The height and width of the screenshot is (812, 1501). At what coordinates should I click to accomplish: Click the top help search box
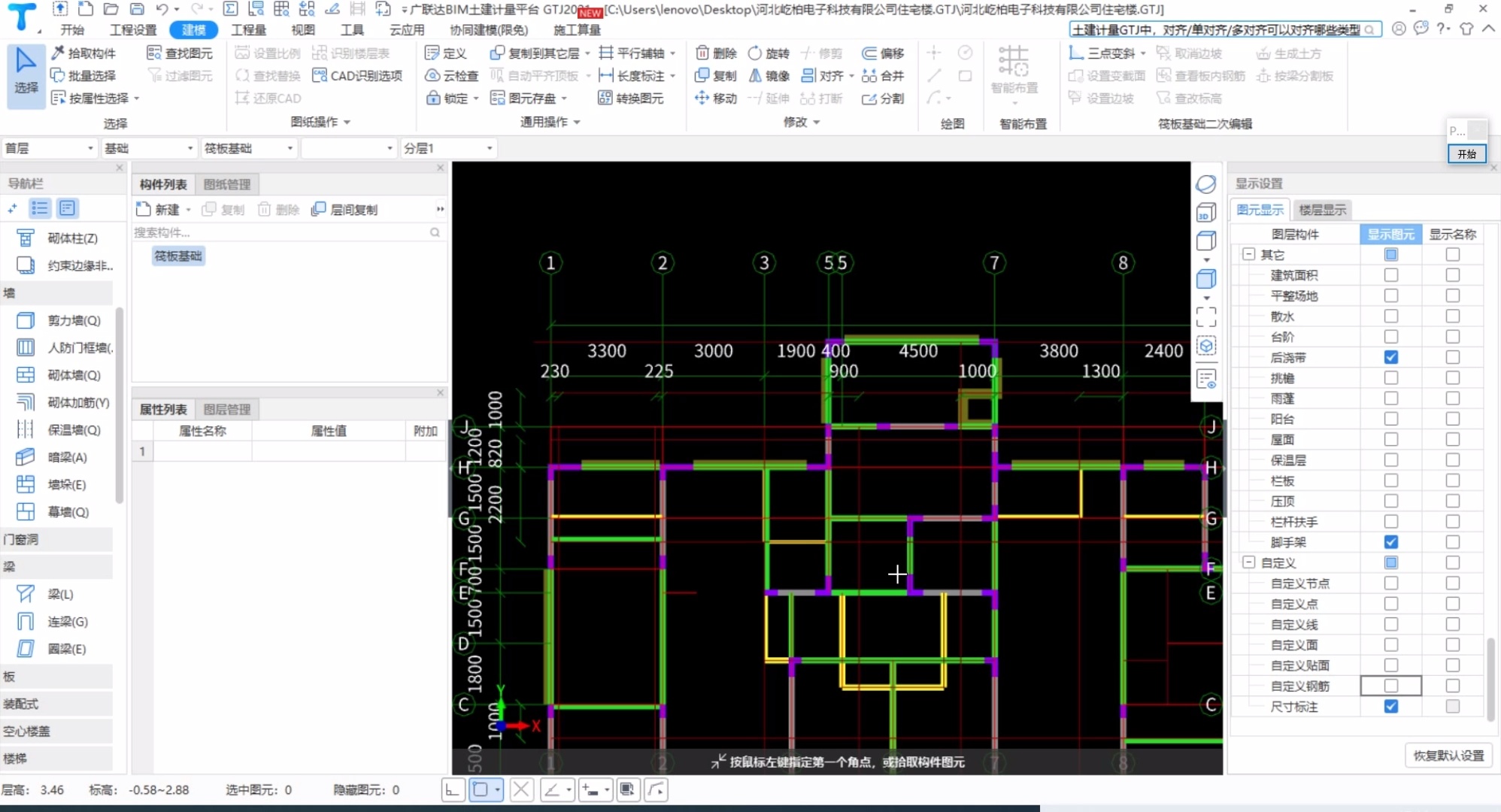(1224, 29)
